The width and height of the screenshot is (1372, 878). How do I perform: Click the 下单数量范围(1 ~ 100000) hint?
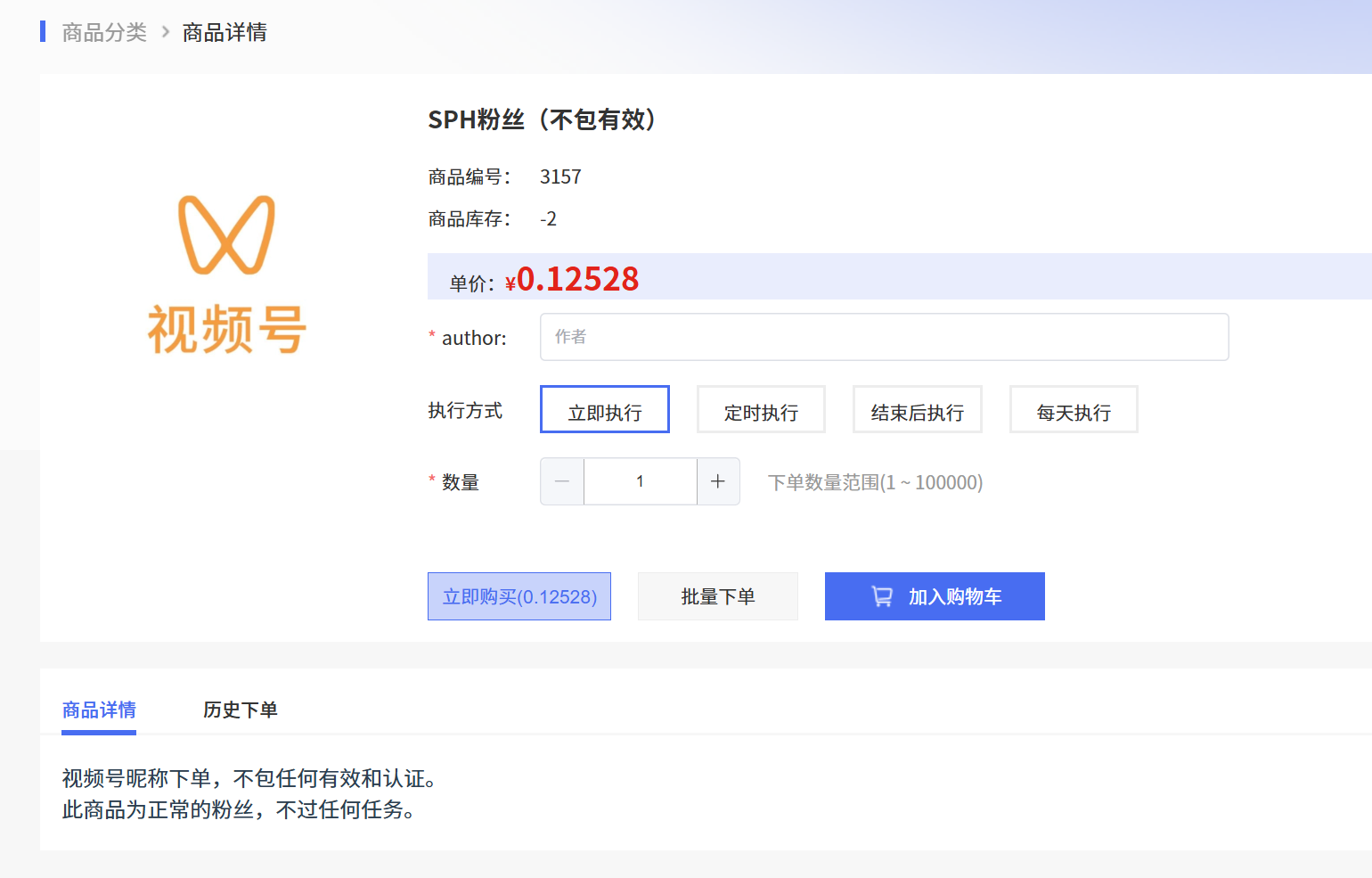[876, 482]
